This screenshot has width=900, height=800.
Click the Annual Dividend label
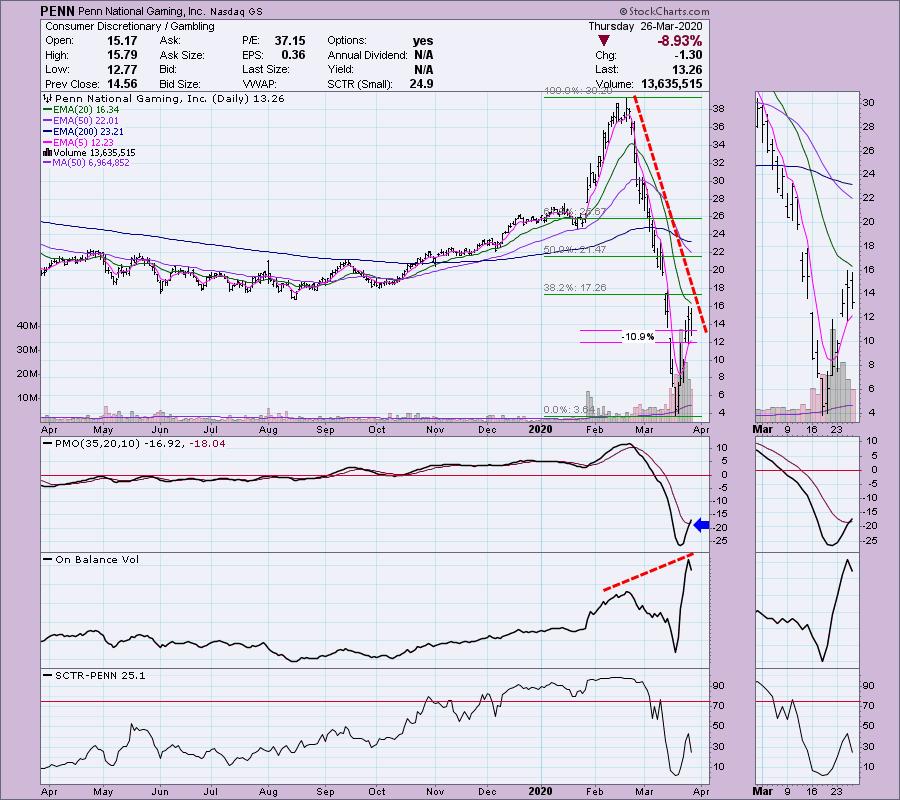pyautogui.click(x=367, y=55)
